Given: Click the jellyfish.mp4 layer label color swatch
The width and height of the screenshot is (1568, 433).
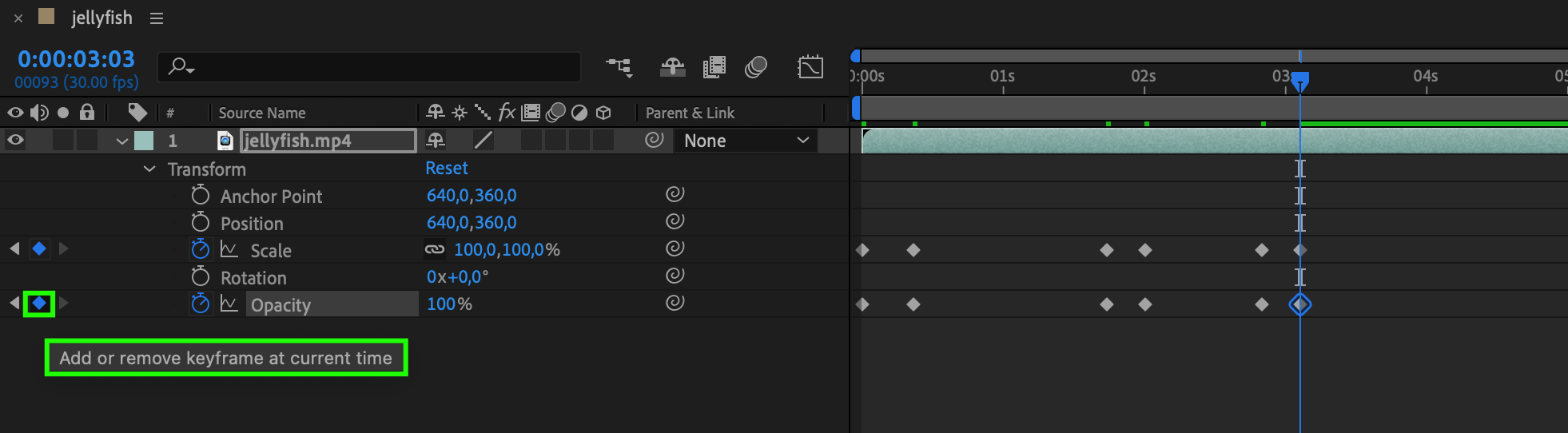Looking at the screenshot, I should tap(144, 141).
